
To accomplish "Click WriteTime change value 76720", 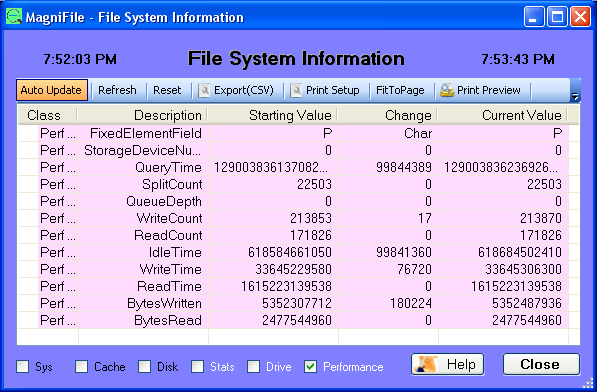I will (414, 269).
